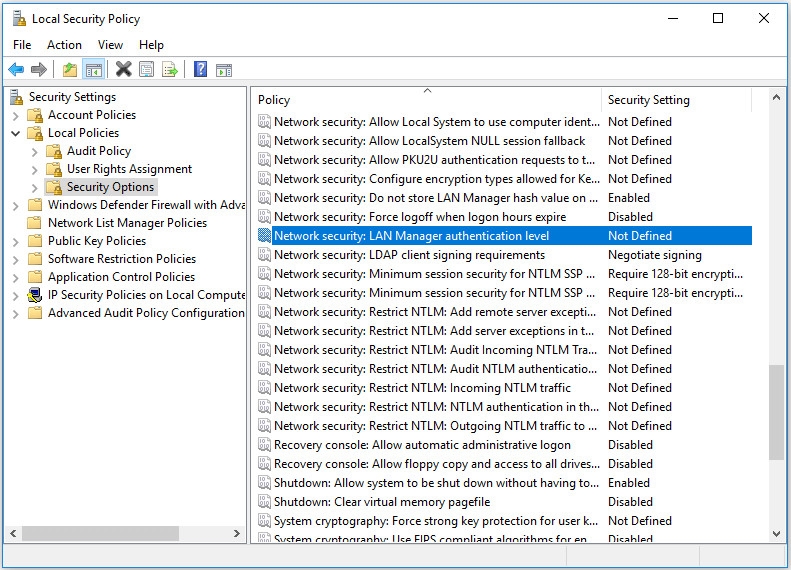Click the Export List toolbar icon
The image size is (791, 570).
pyautogui.click(x=170, y=69)
